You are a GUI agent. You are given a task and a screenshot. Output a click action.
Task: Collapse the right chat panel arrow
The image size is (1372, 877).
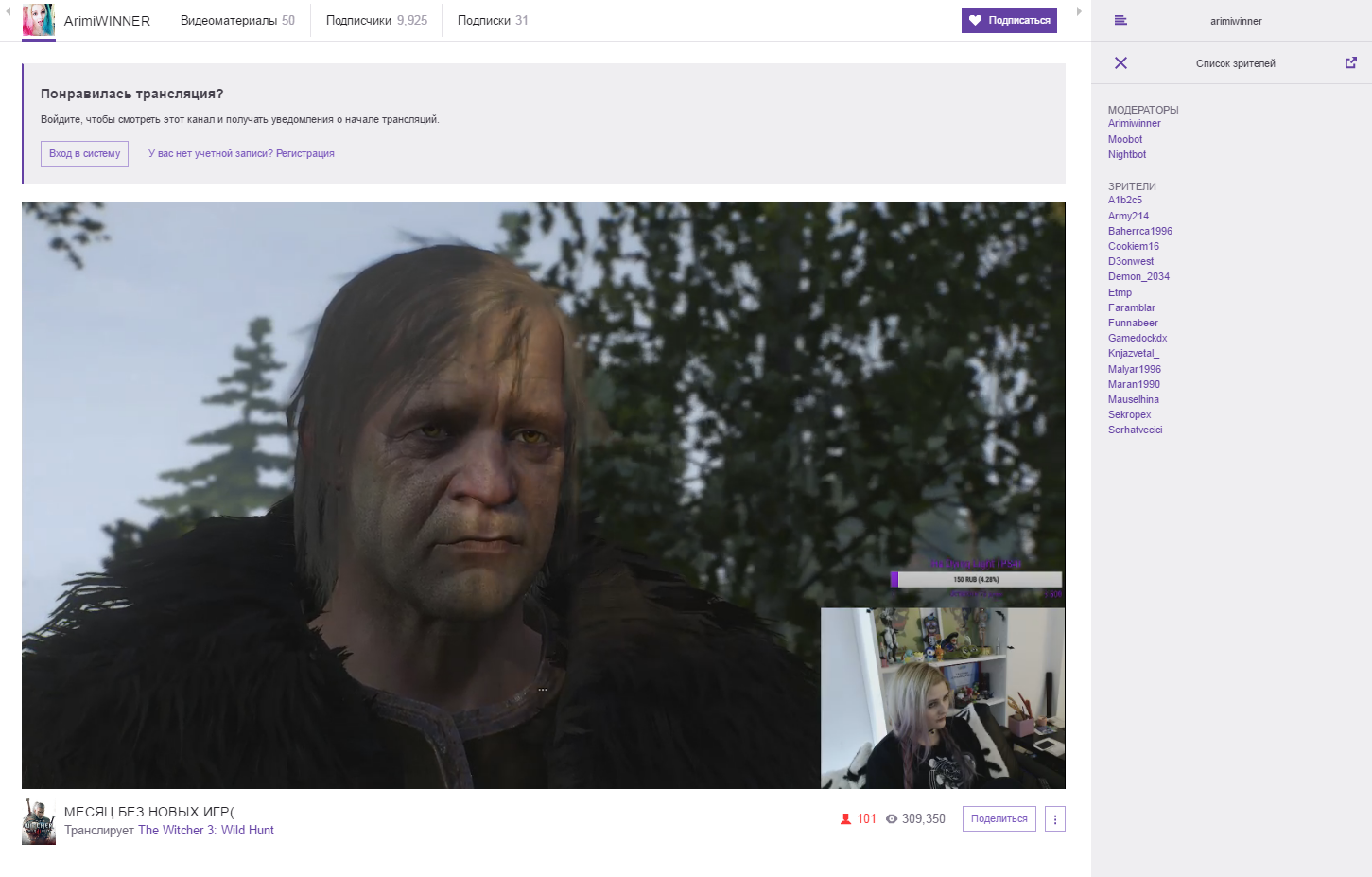point(1079,12)
